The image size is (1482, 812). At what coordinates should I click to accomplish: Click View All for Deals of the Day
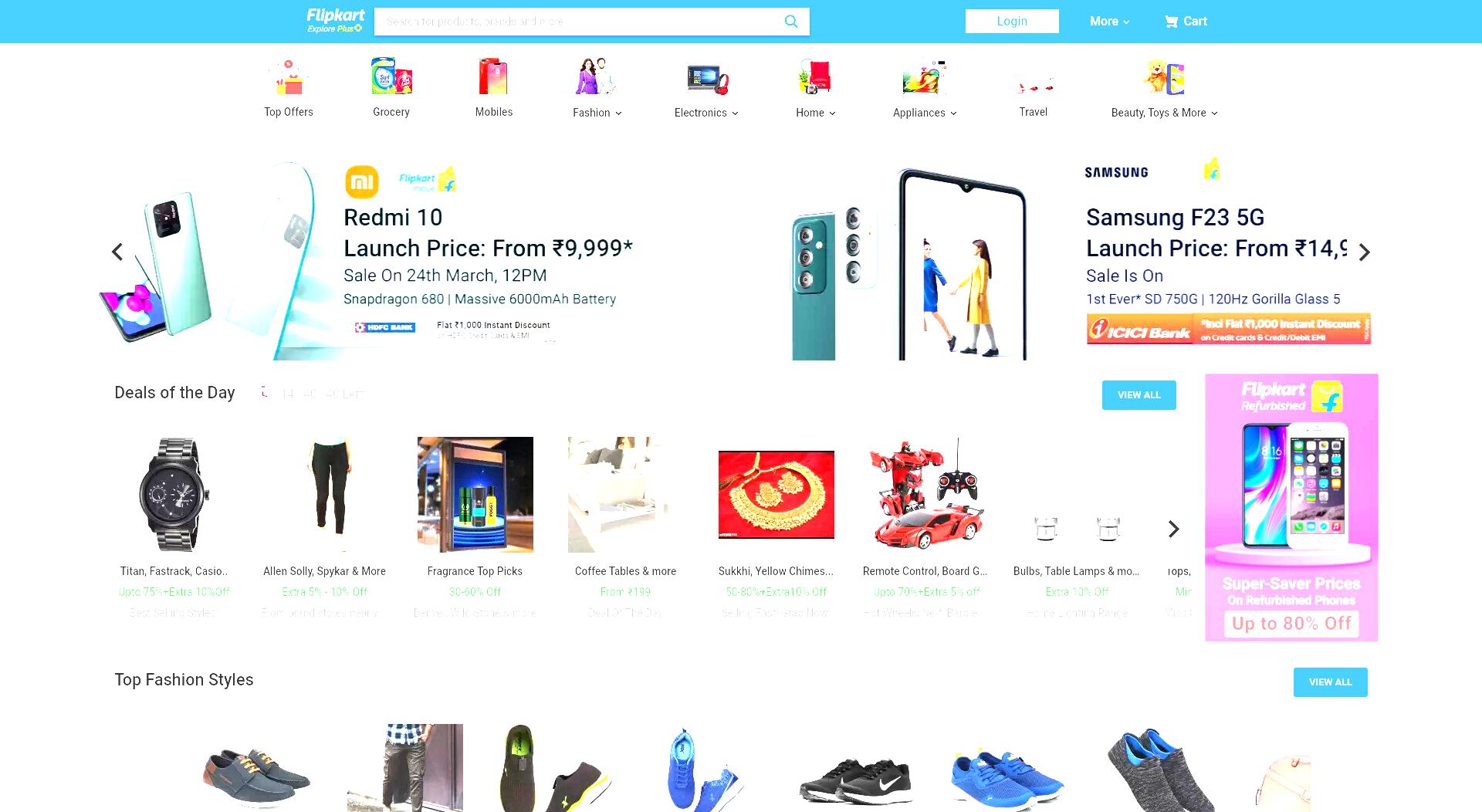(x=1139, y=395)
